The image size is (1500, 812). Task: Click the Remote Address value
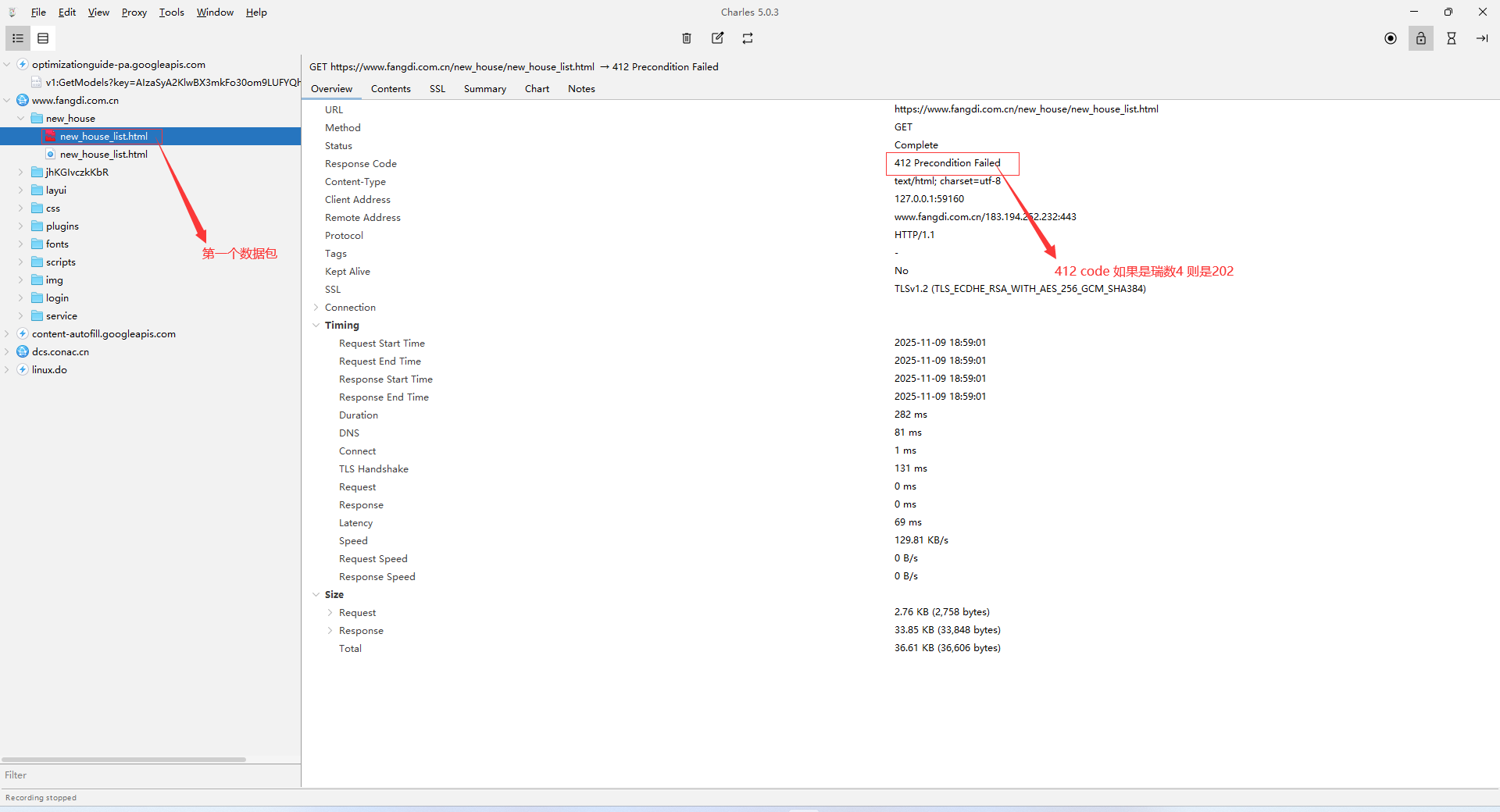tap(985, 217)
